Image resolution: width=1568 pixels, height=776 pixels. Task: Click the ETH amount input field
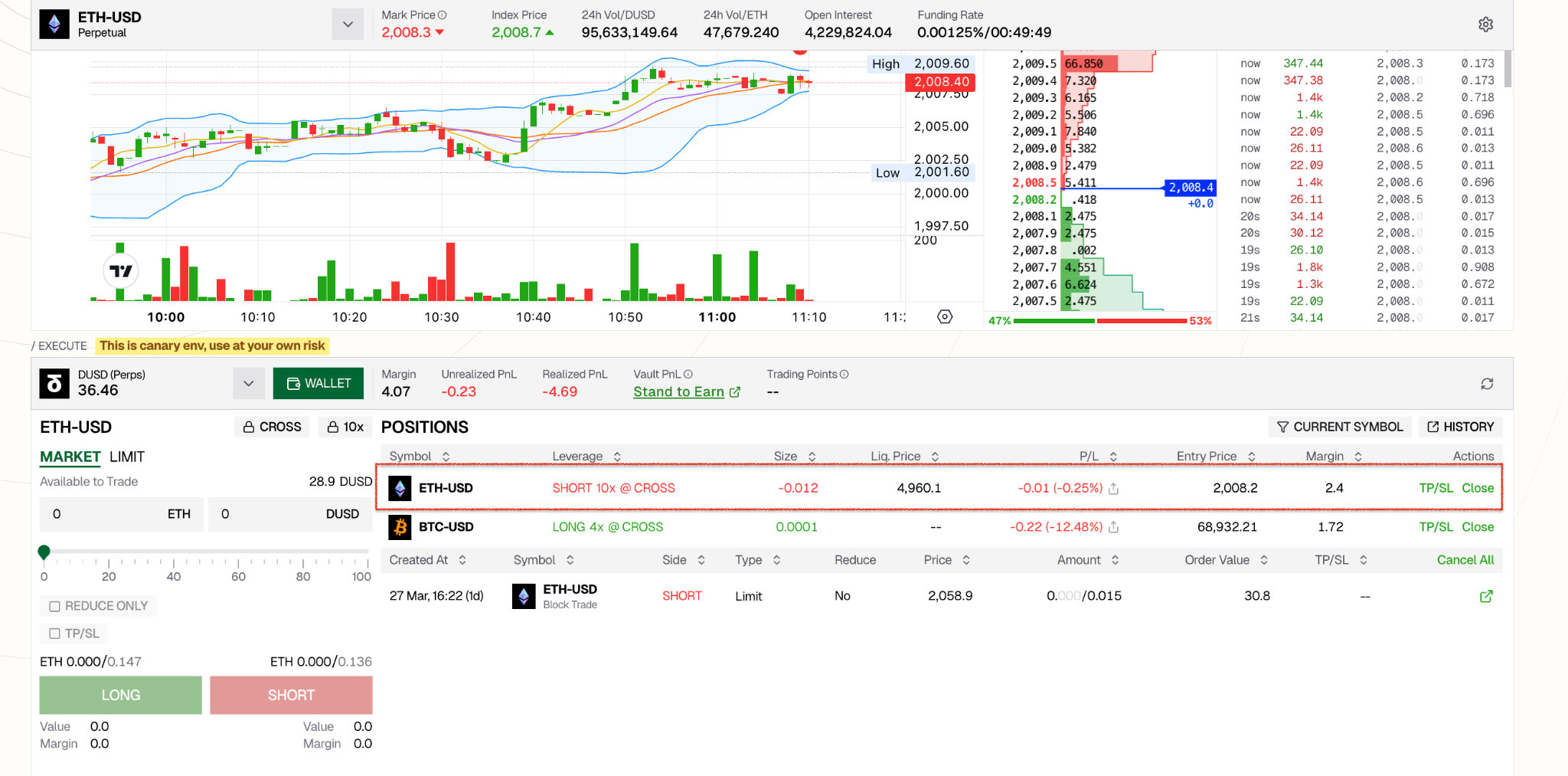pyautogui.click(x=107, y=514)
